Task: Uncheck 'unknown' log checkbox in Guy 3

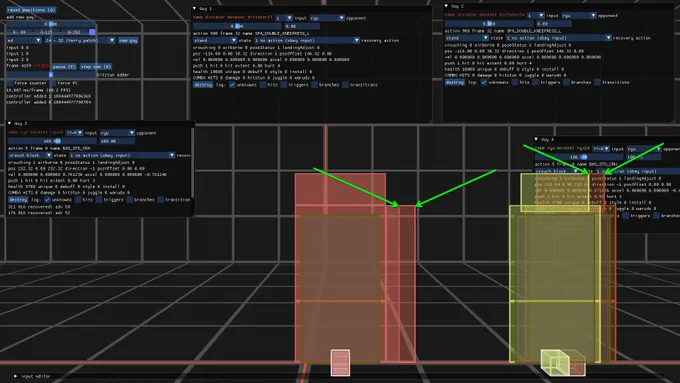Action: click(x=47, y=200)
